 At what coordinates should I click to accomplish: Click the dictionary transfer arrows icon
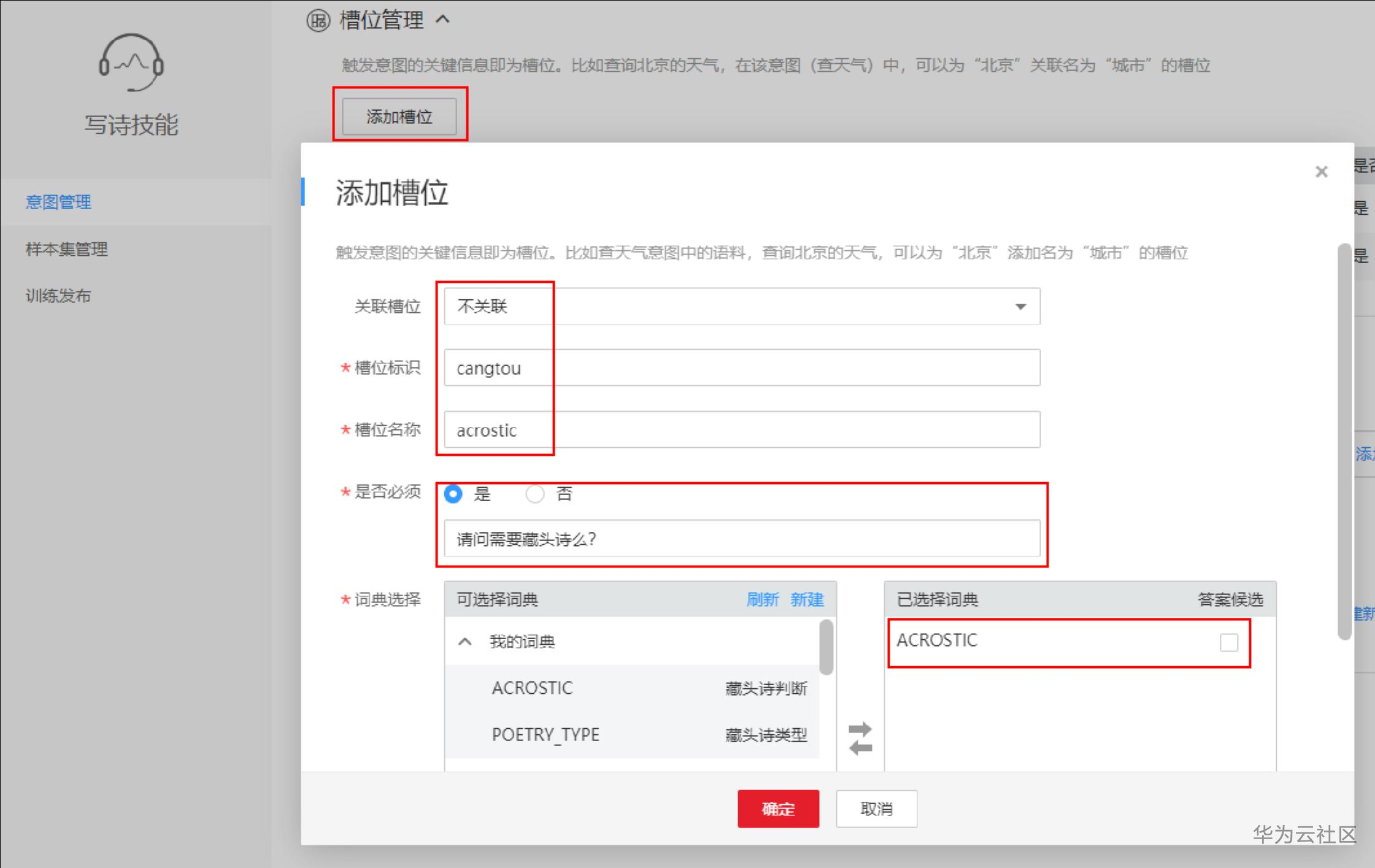860,738
